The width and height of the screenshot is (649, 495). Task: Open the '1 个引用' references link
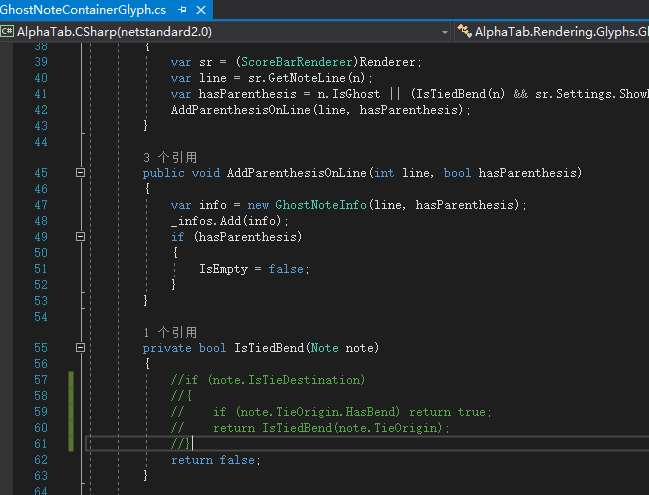[170, 332]
